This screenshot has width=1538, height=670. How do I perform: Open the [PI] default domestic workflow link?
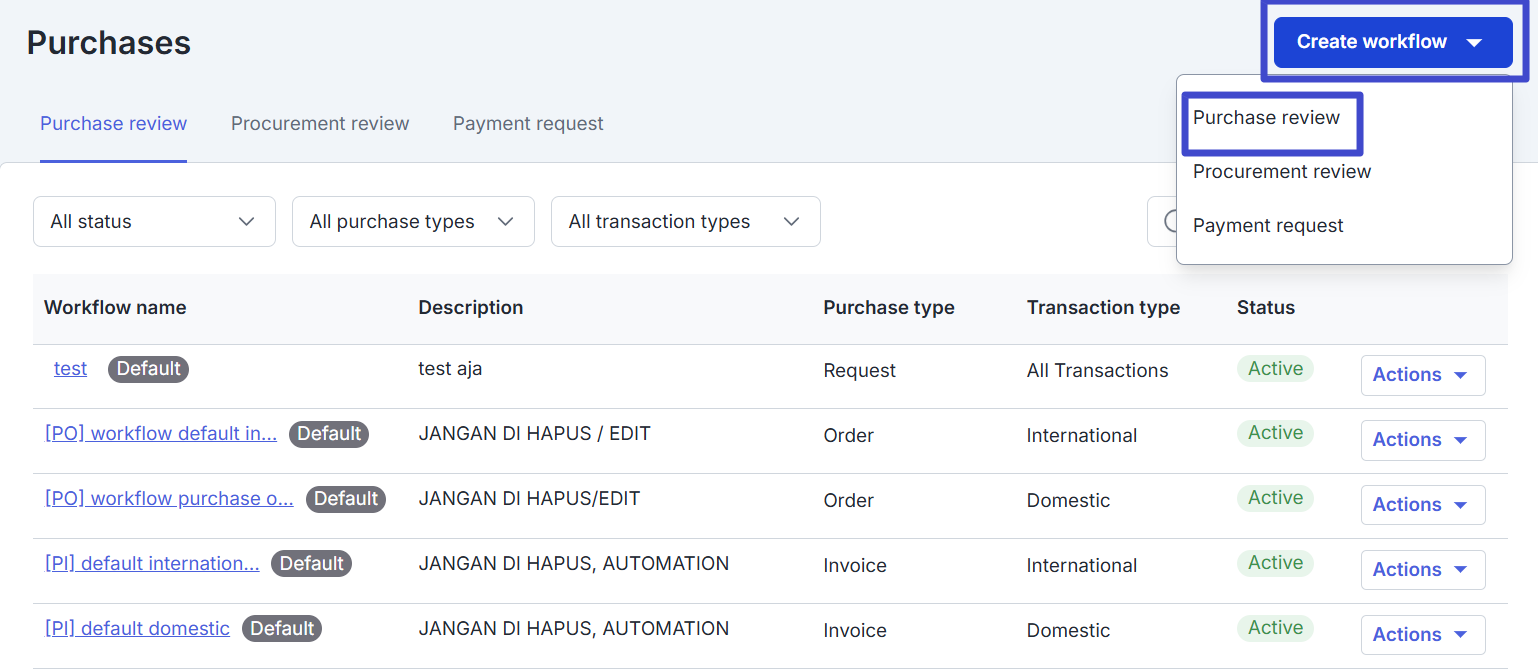(x=137, y=629)
